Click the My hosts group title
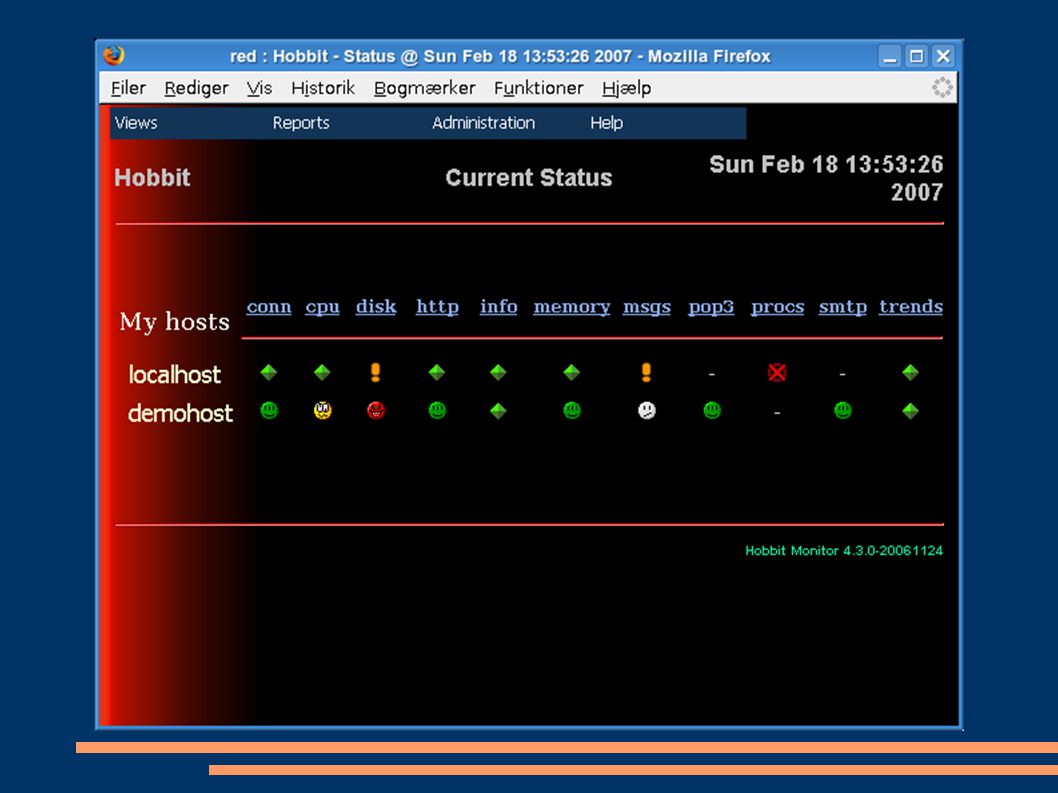Viewport: 1058px width, 793px height. pyautogui.click(x=174, y=321)
